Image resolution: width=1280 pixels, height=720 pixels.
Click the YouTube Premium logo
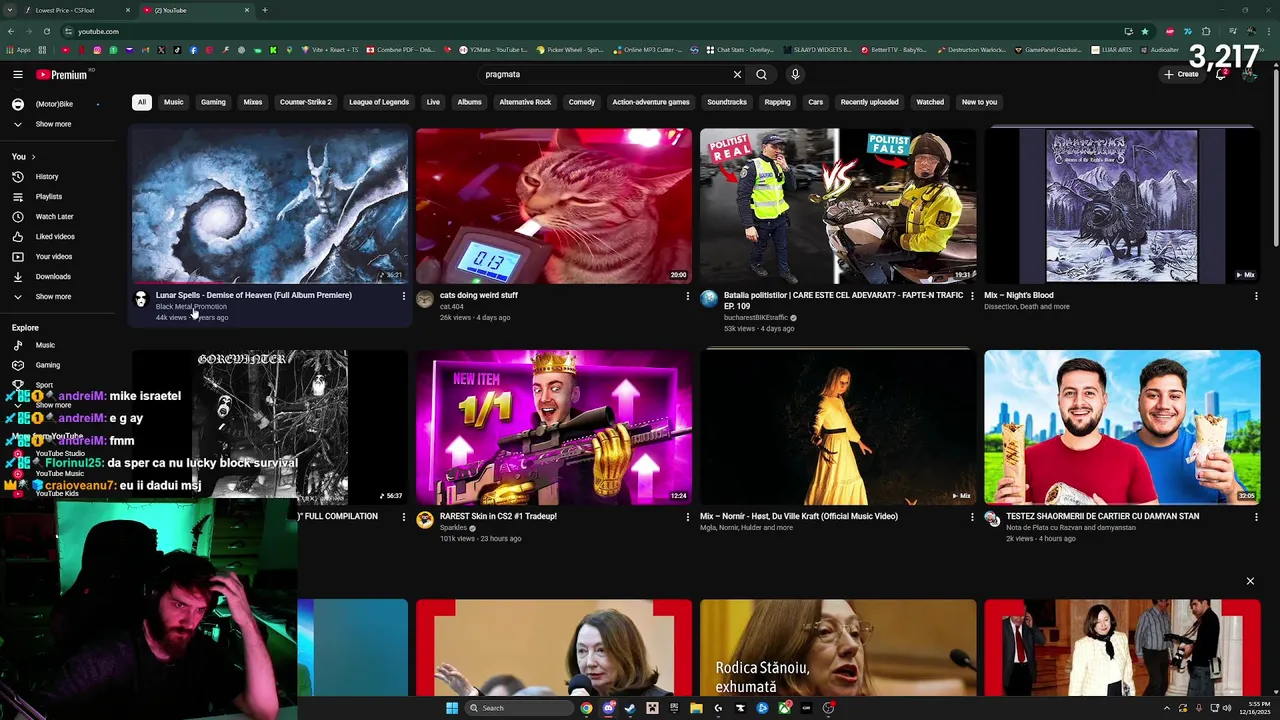click(x=62, y=74)
